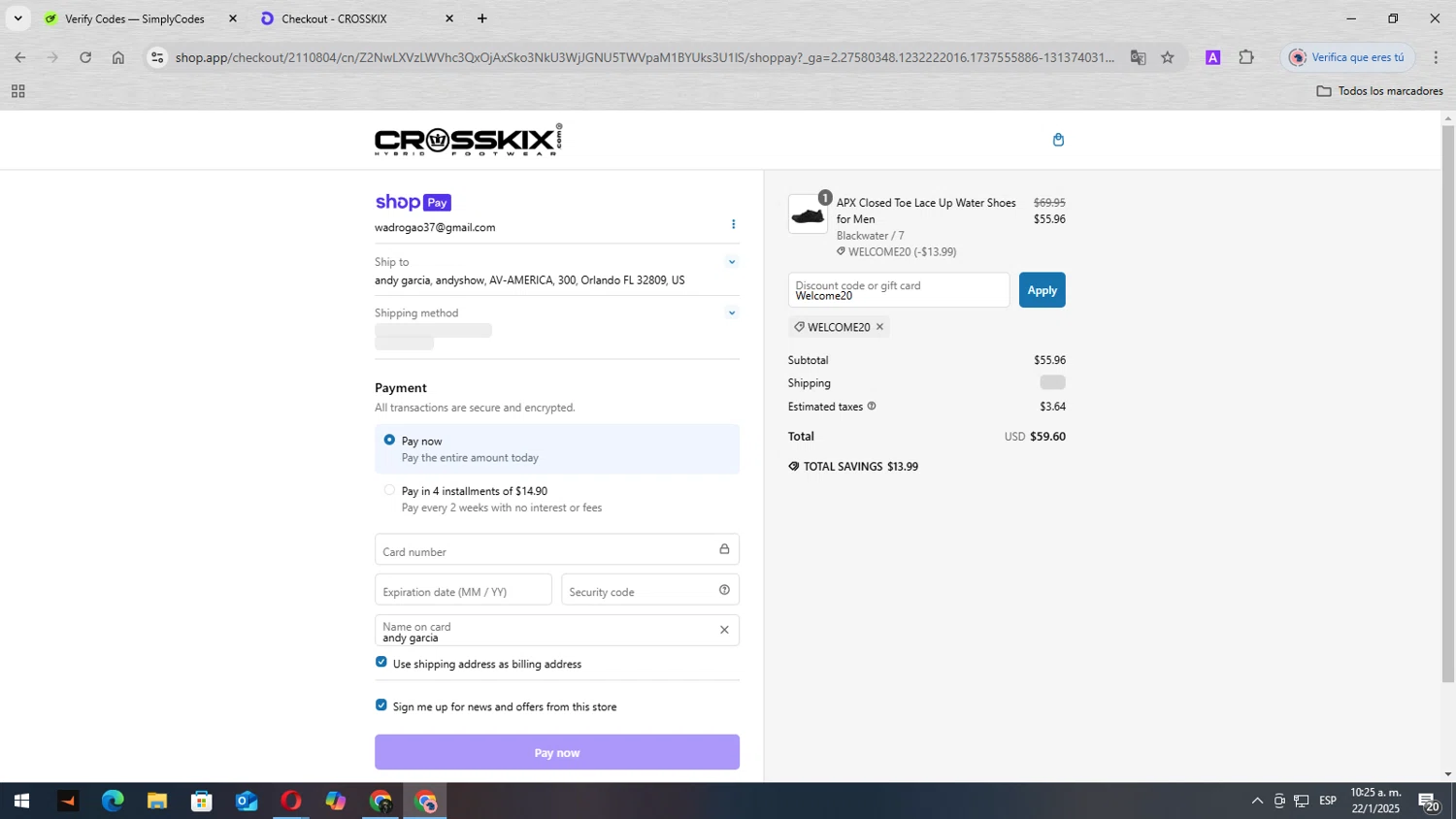Focus the Card number field
The height and width of the screenshot is (819, 1456).
(557, 549)
